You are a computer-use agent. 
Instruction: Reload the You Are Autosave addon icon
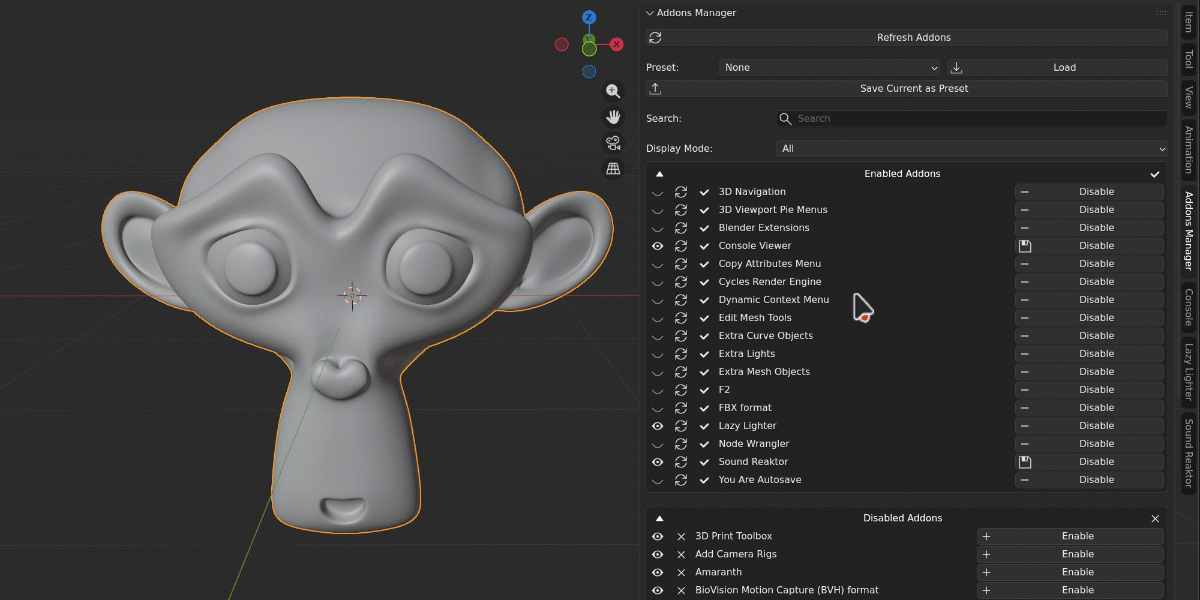(681, 480)
